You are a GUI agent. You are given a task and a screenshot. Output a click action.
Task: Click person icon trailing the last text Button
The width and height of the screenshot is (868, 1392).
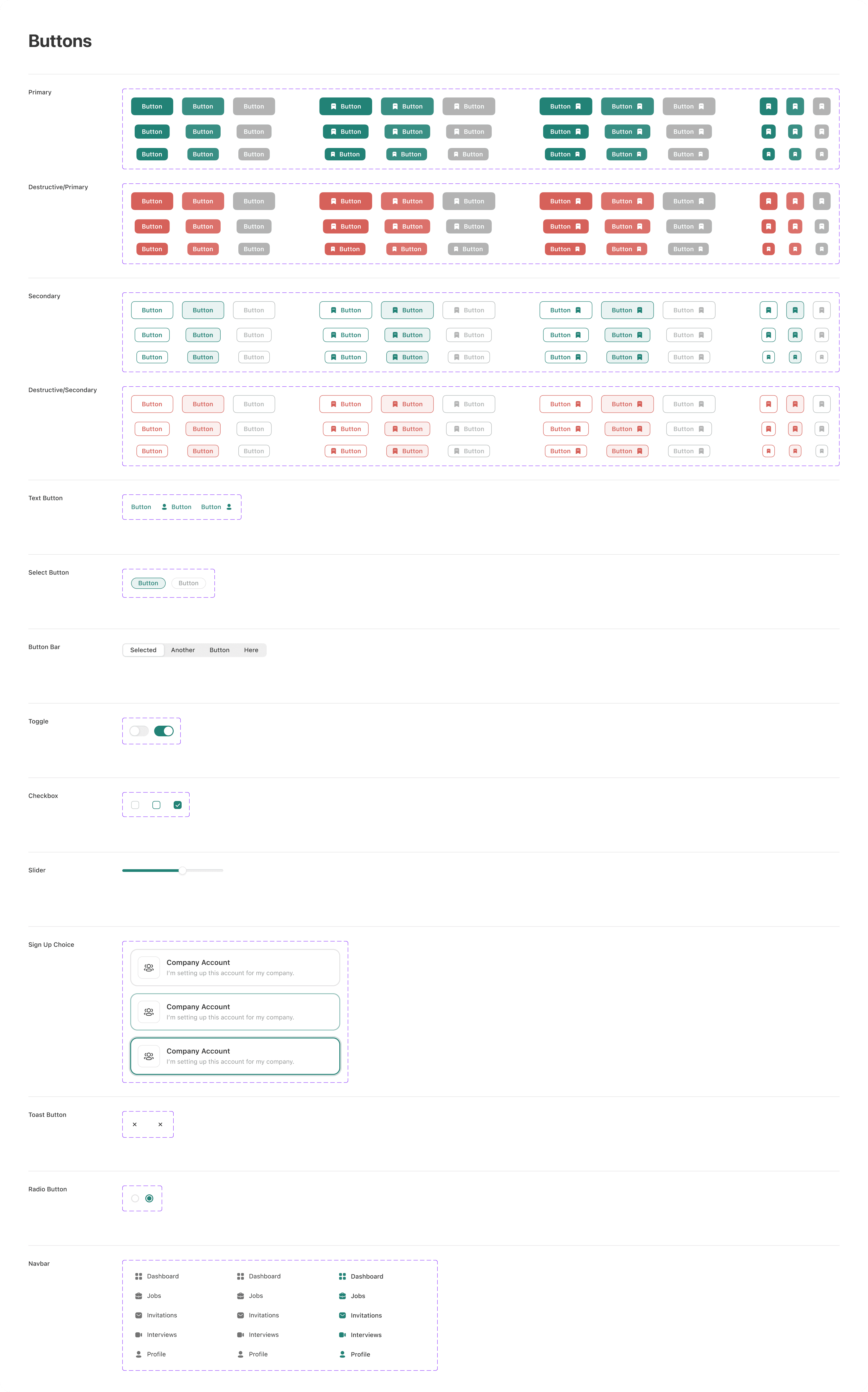click(229, 507)
